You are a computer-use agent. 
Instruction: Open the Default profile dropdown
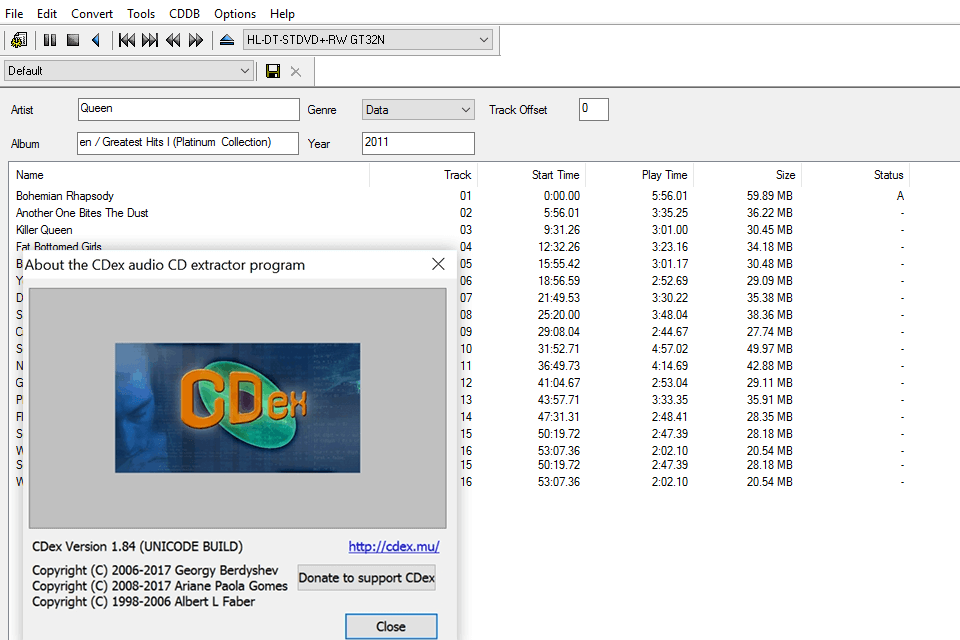pos(245,71)
